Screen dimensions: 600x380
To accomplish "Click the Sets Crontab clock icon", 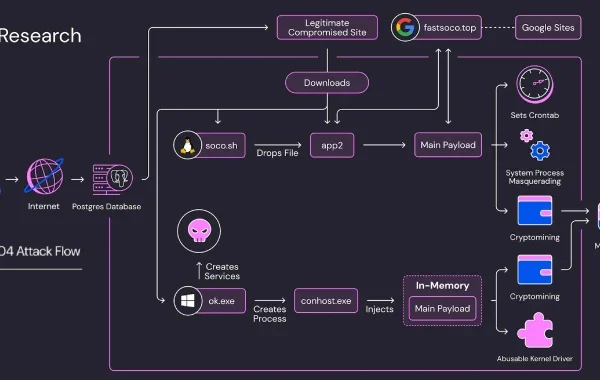I will (535, 84).
